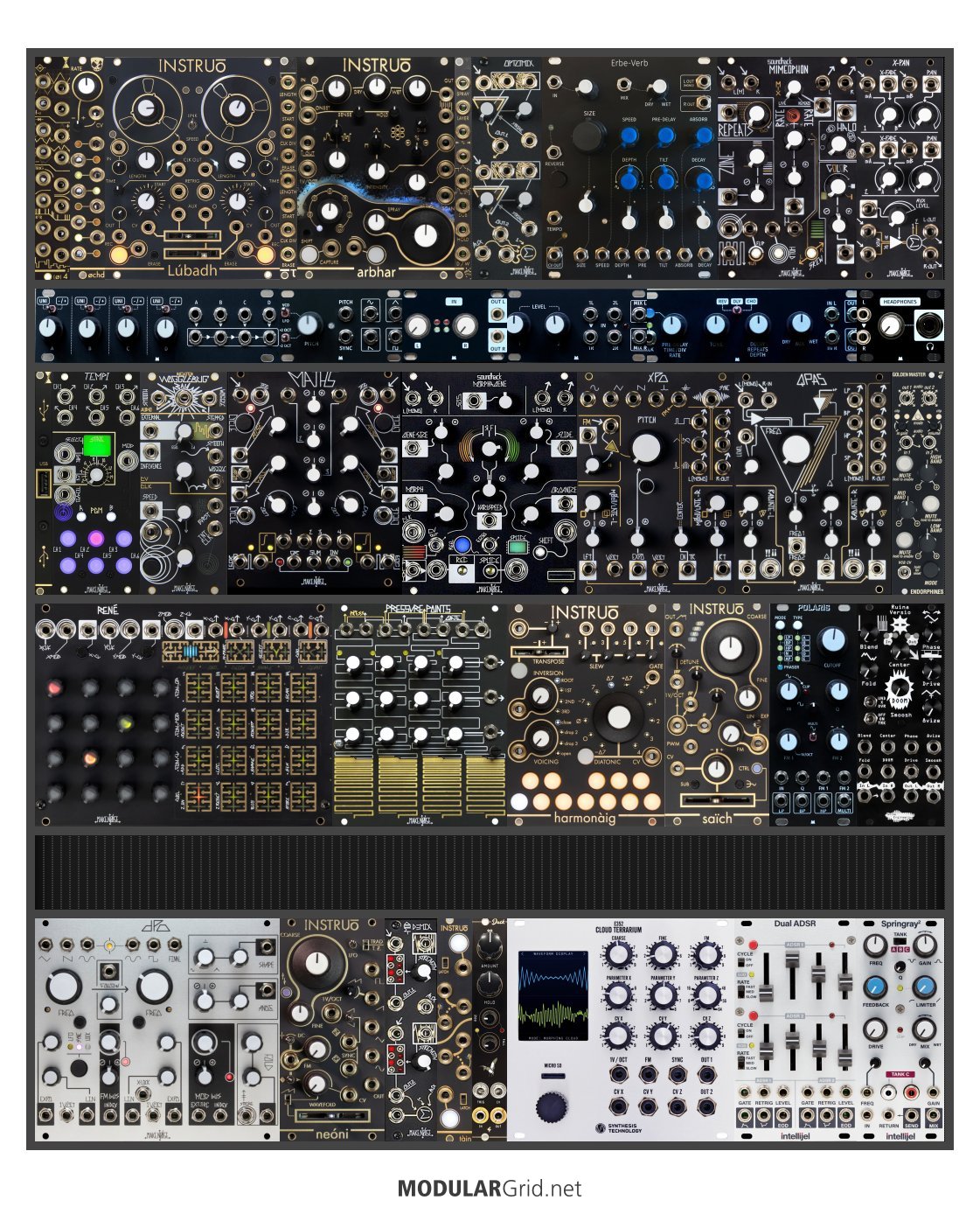980x1207 pixels.
Task: Click the Lúbadh module name label
Action: 191,270
